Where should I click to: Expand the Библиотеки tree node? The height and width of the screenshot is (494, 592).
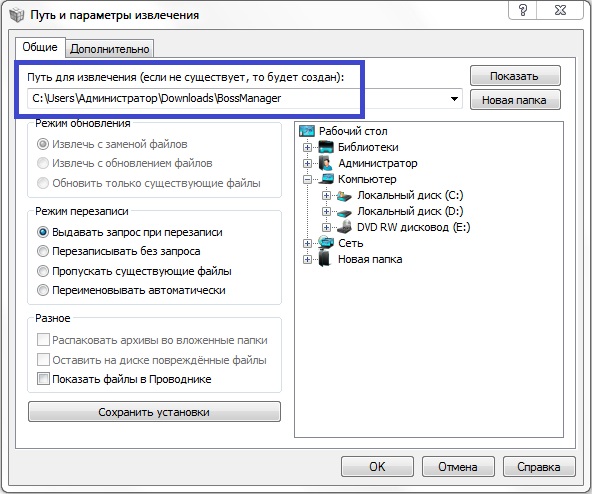pyautogui.click(x=307, y=147)
